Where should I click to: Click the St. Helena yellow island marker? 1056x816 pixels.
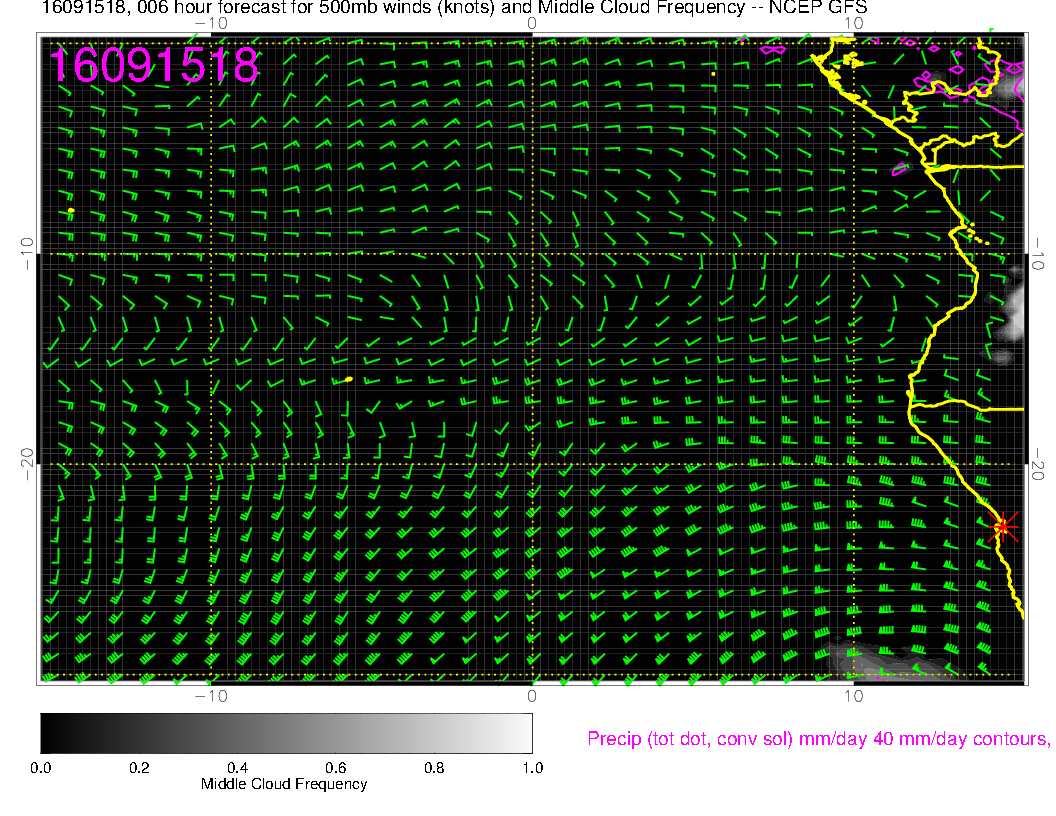click(348, 379)
